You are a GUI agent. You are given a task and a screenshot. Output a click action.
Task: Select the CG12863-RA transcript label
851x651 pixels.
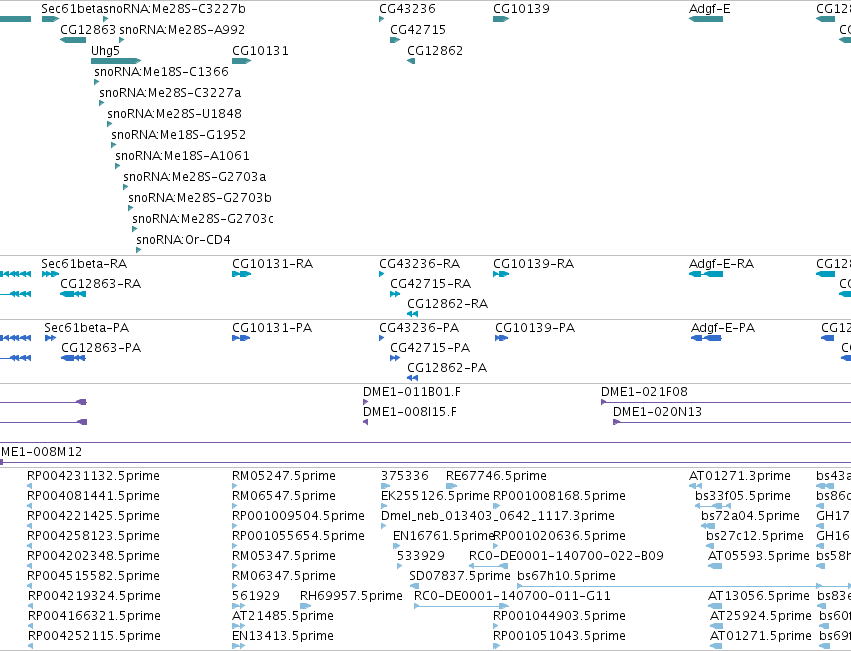click(x=100, y=284)
